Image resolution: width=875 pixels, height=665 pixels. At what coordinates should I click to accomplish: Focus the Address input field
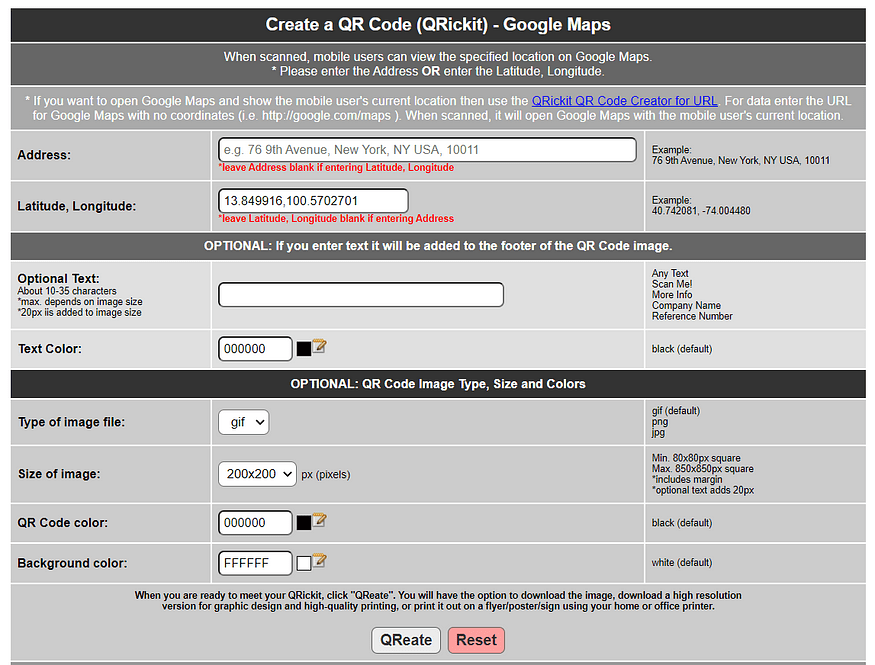[x=427, y=150]
